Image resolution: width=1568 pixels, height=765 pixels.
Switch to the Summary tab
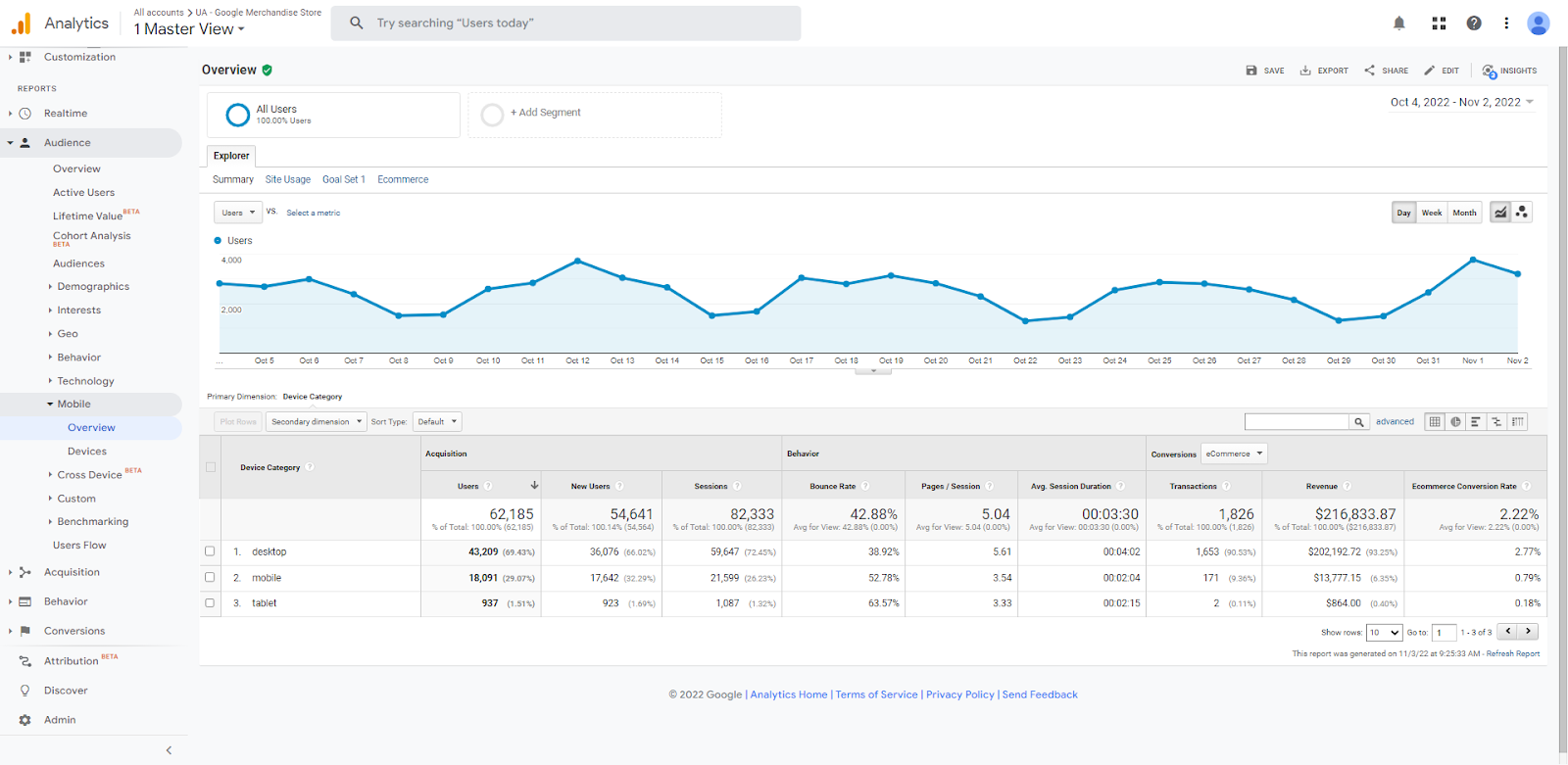coord(233,180)
